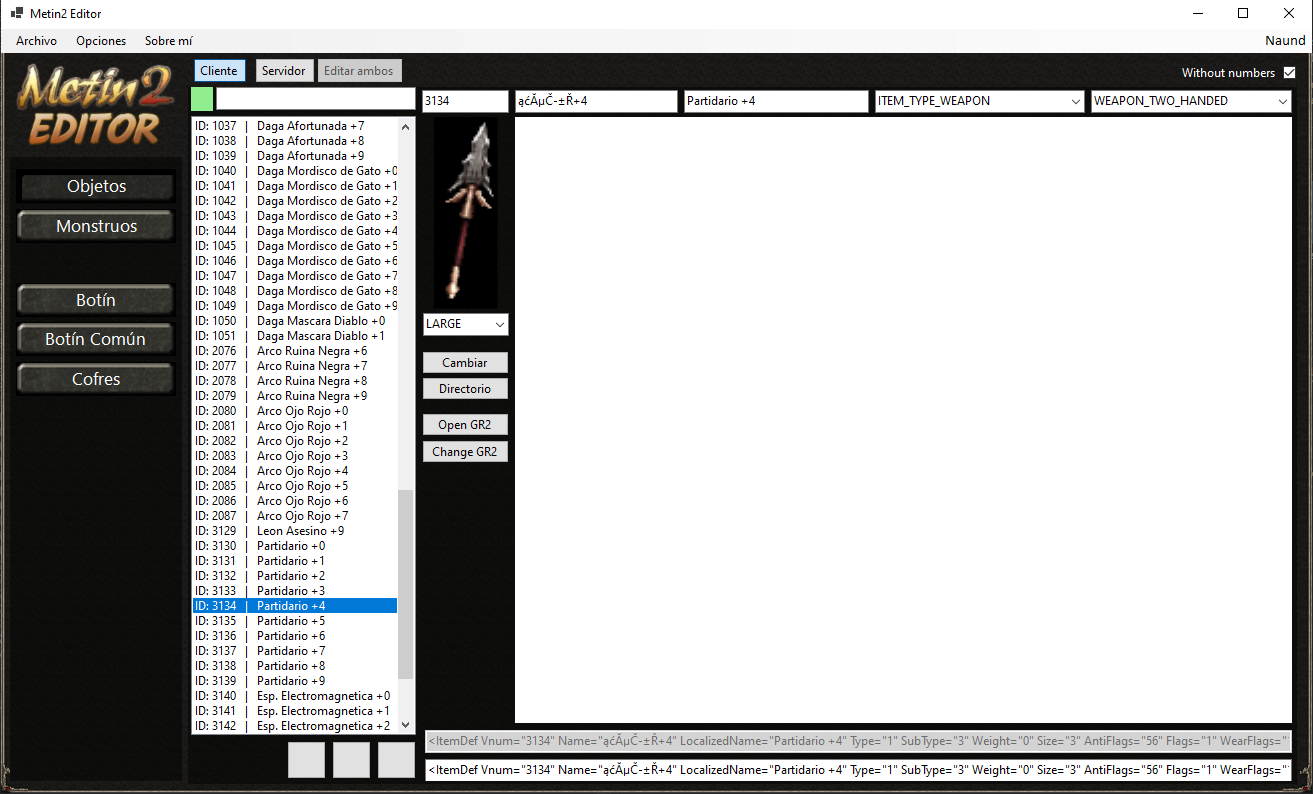Click the internal name field left of Partidario +4
The image size is (1313, 794).
pyautogui.click(x=596, y=101)
